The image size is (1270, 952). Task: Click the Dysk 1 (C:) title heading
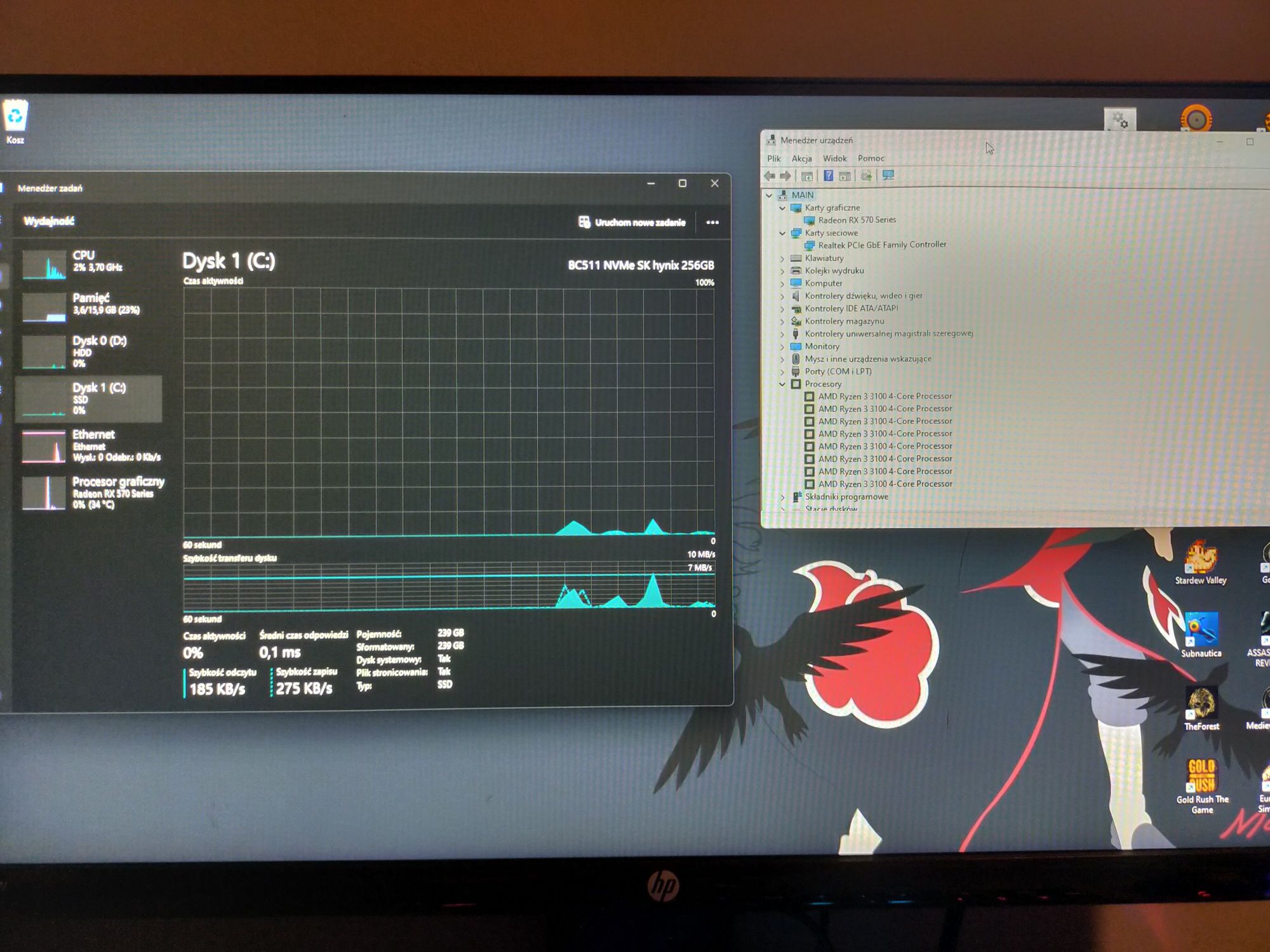[x=229, y=261]
